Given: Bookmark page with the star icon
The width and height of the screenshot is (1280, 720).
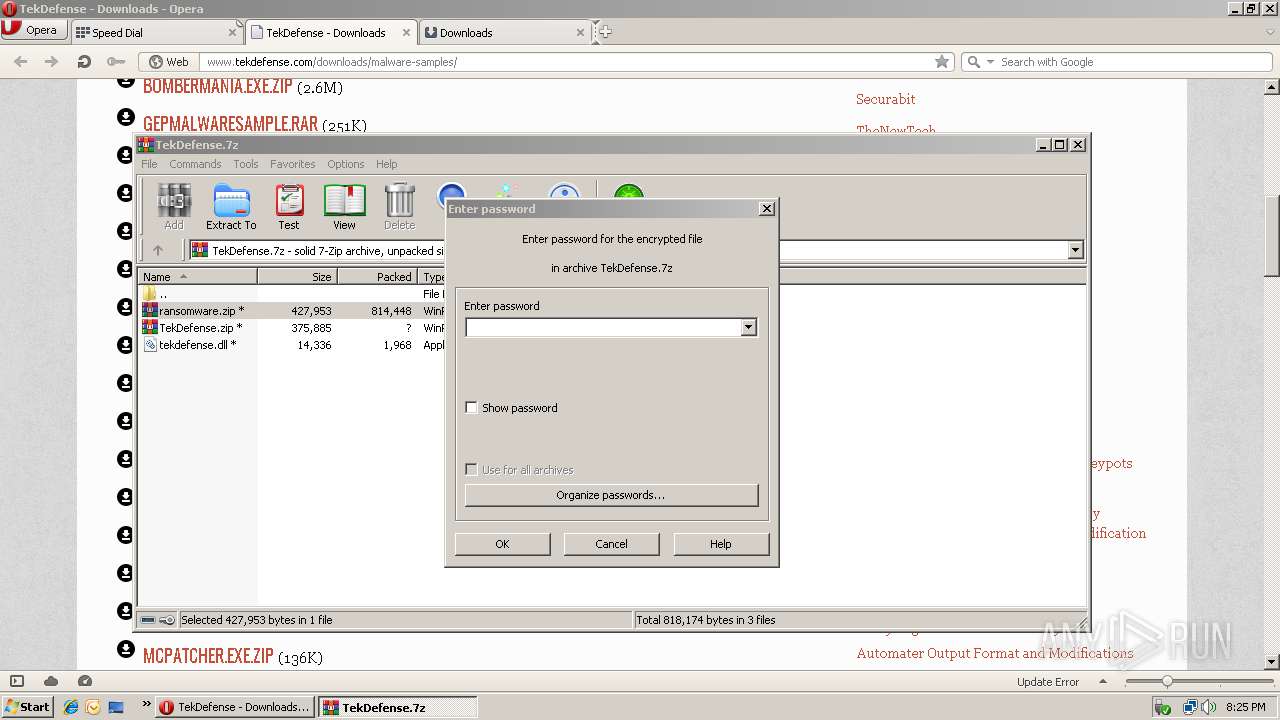Looking at the screenshot, I should coord(941,62).
